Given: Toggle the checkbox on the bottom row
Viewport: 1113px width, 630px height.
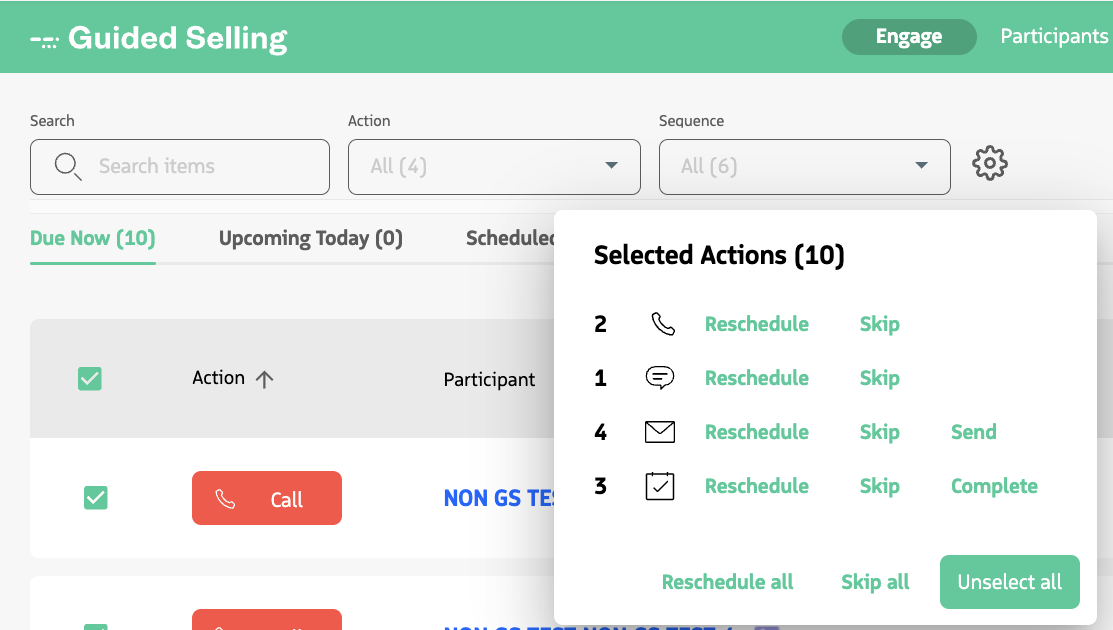Looking at the screenshot, I should click(x=95, y=626).
